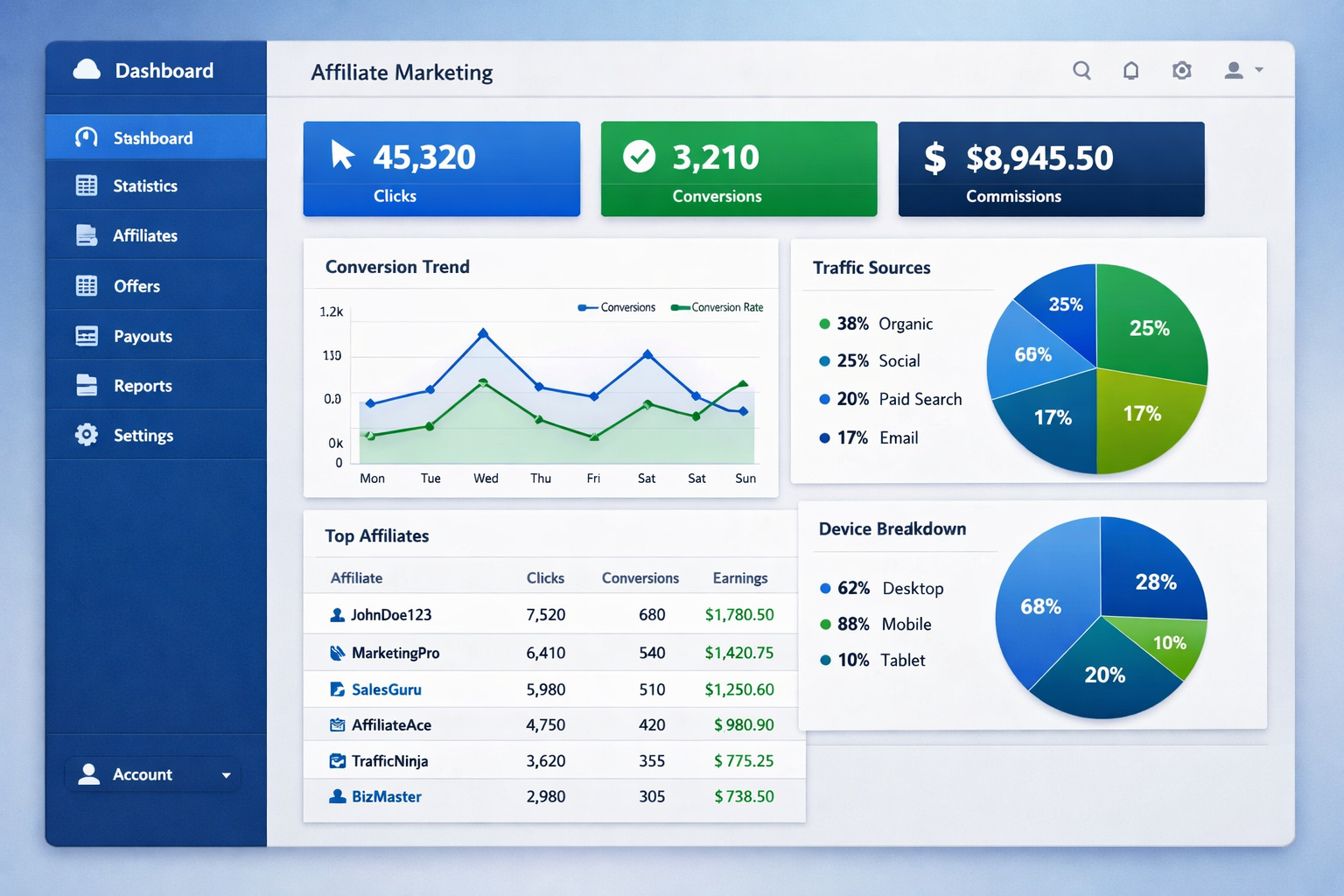Toggle the Conversion Rate legend entry
1344x896 pixels.
coord(717,307)
